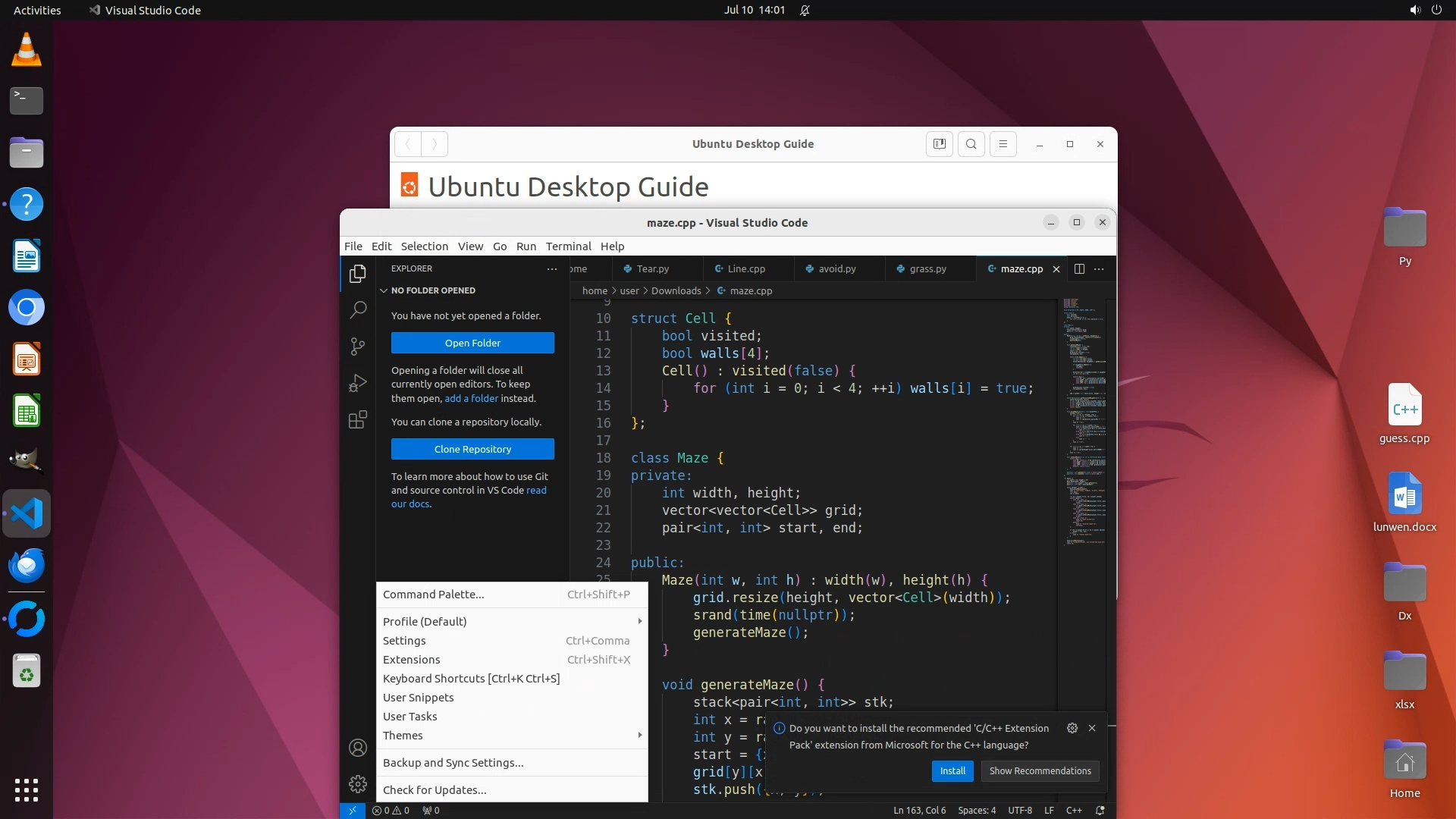Switch to the avoid.py tab

tap(836, 268)
